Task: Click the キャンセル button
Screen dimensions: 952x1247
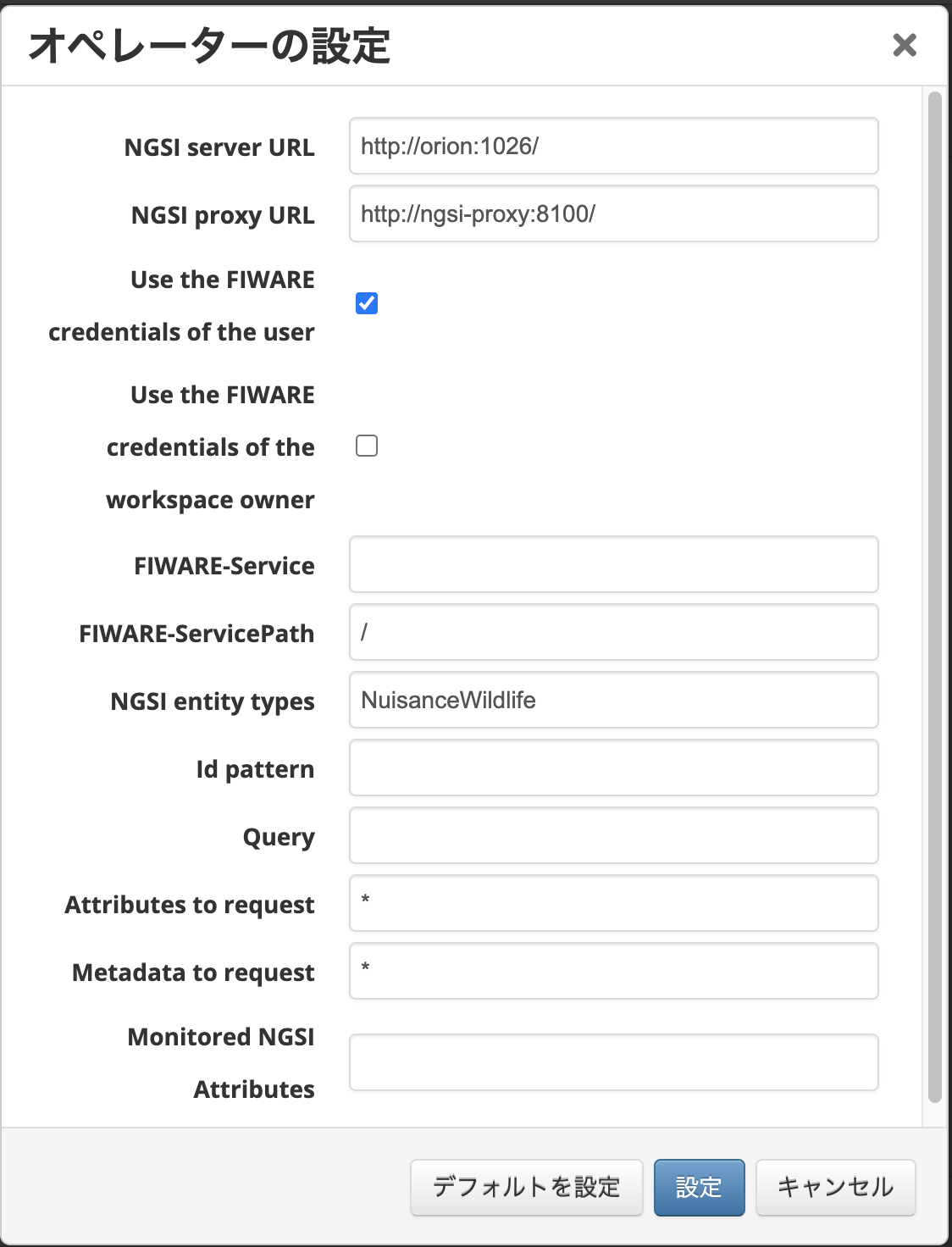Action: click(x=834, y=1188)
